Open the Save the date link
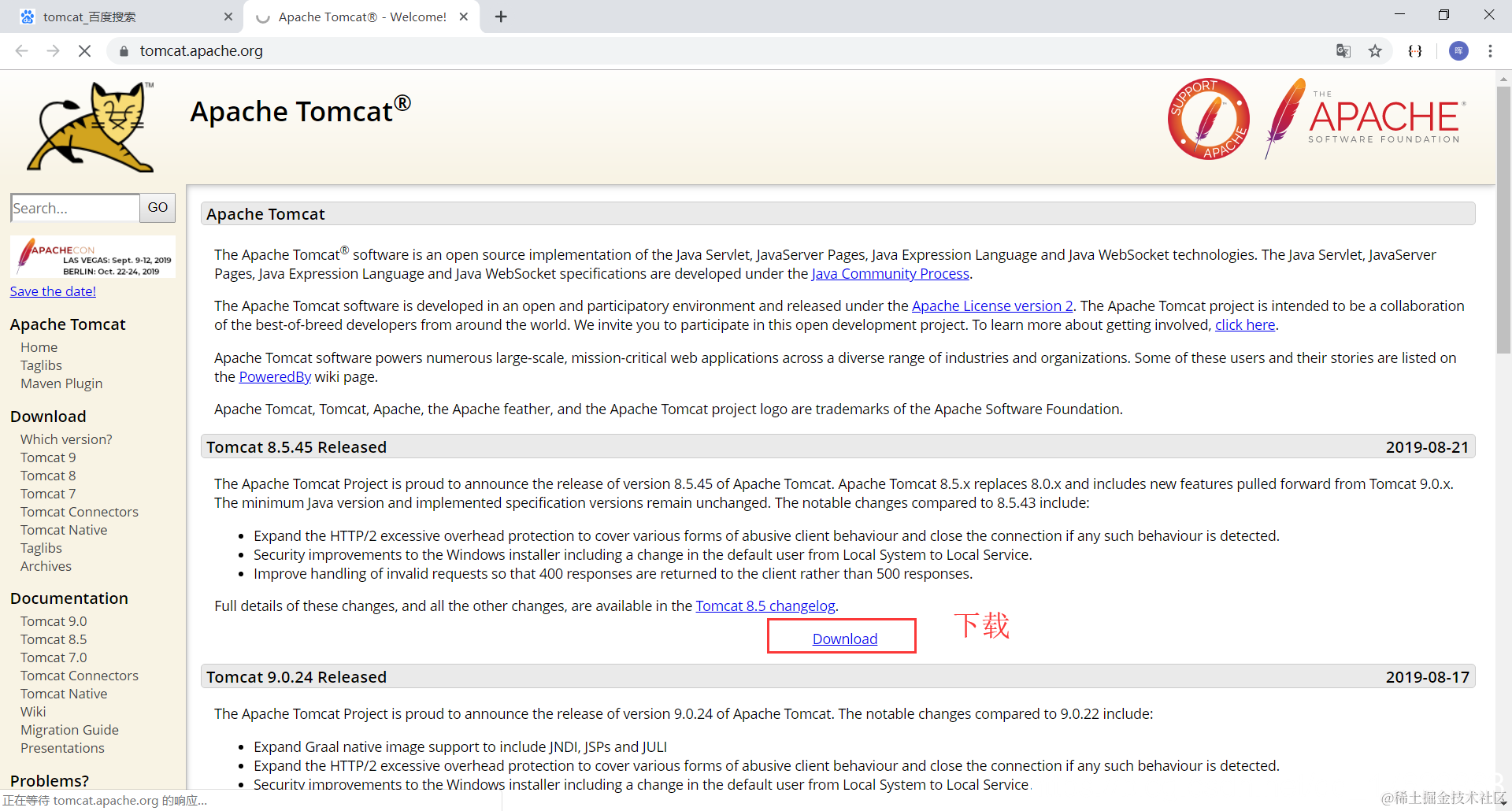The image size is (1512, 811). pos(53,291)
